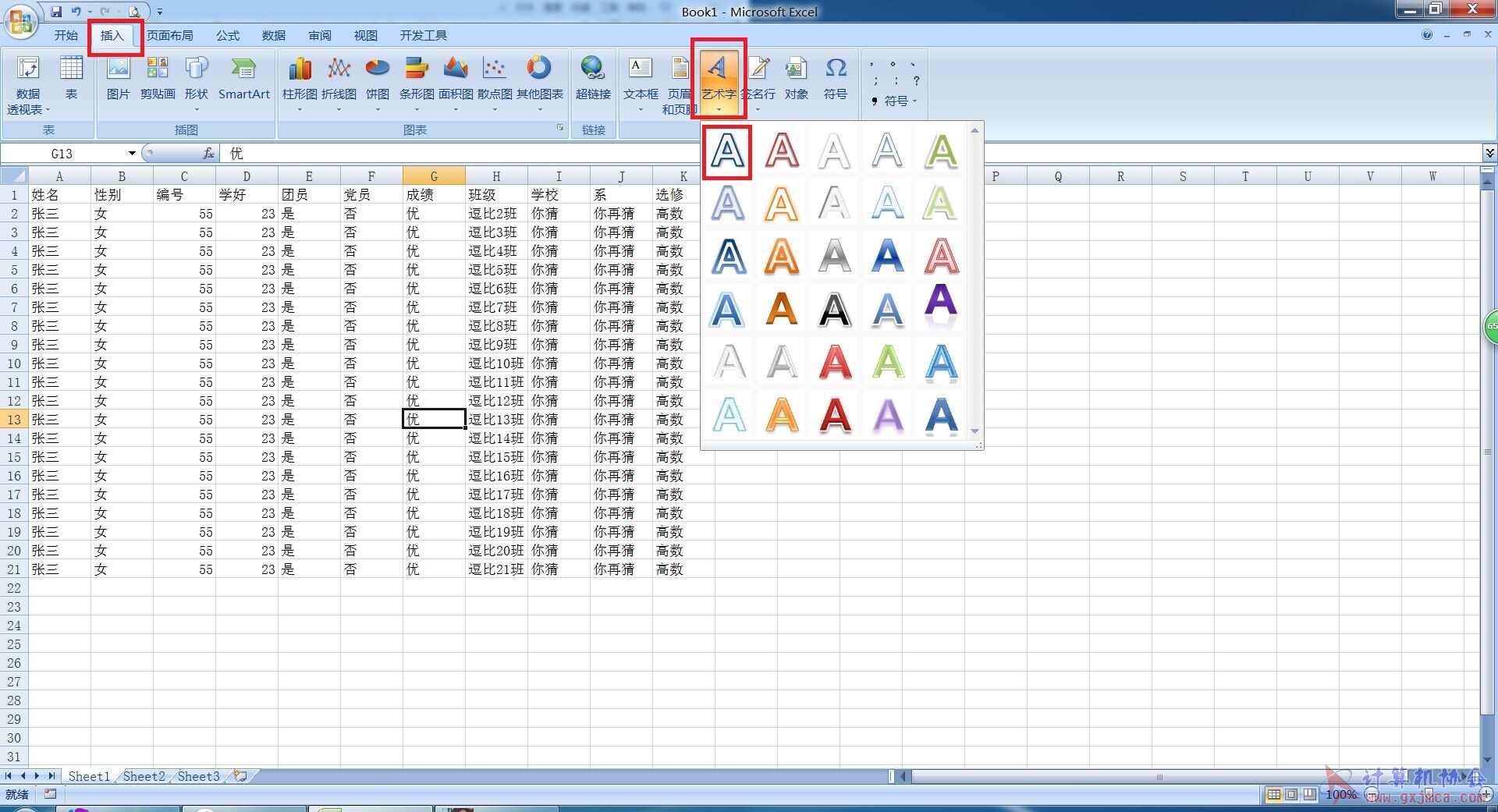Select the purple reflected WordArt style
Screen dimensions: 1498x812
coord(941,304)
